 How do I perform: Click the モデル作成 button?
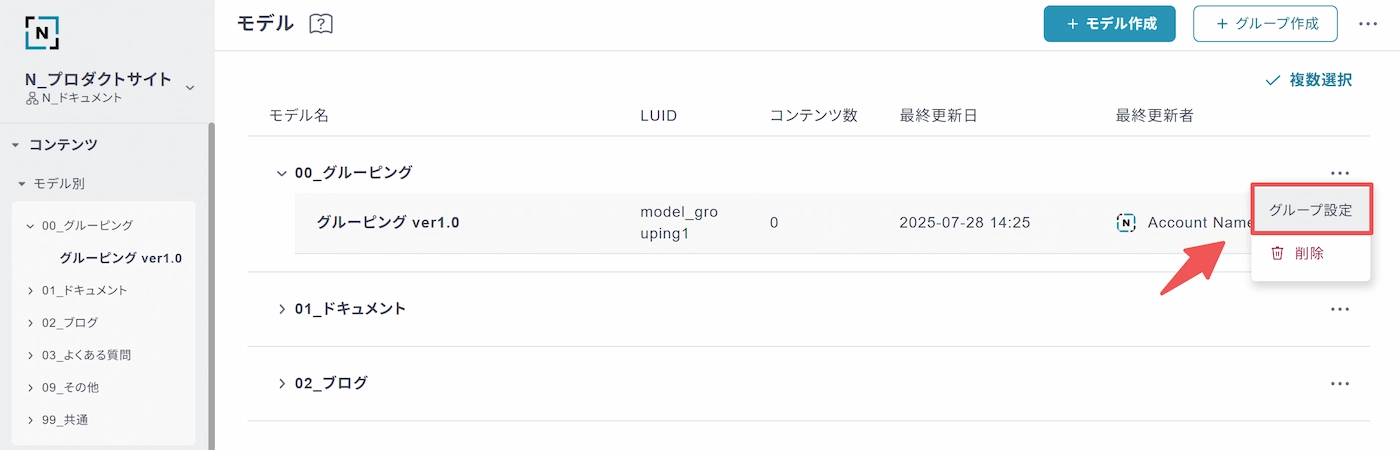click(x=1110, y=24)
